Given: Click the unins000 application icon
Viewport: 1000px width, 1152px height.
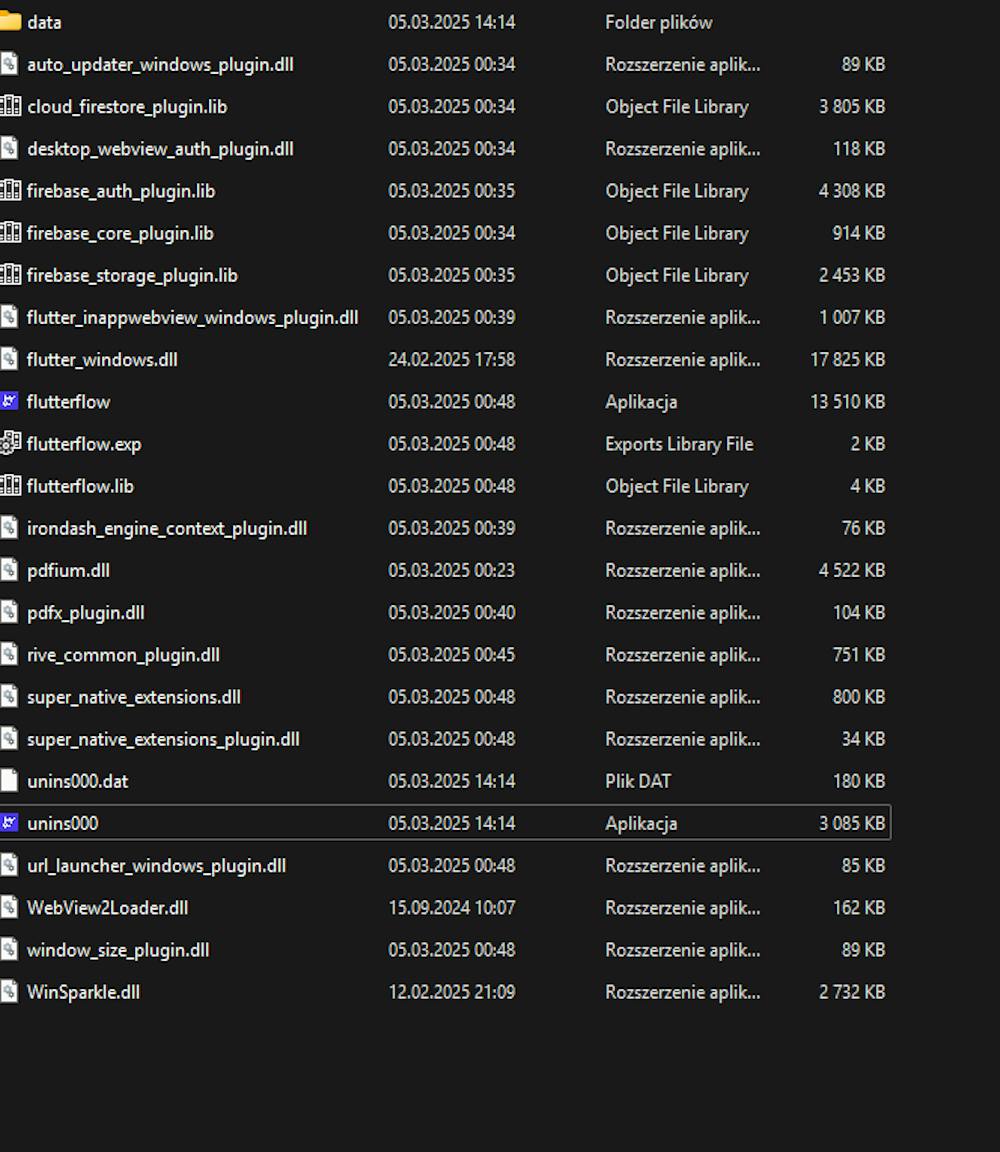Looking at the screenshot, I should pyautogui.click(x=9, y=823).
